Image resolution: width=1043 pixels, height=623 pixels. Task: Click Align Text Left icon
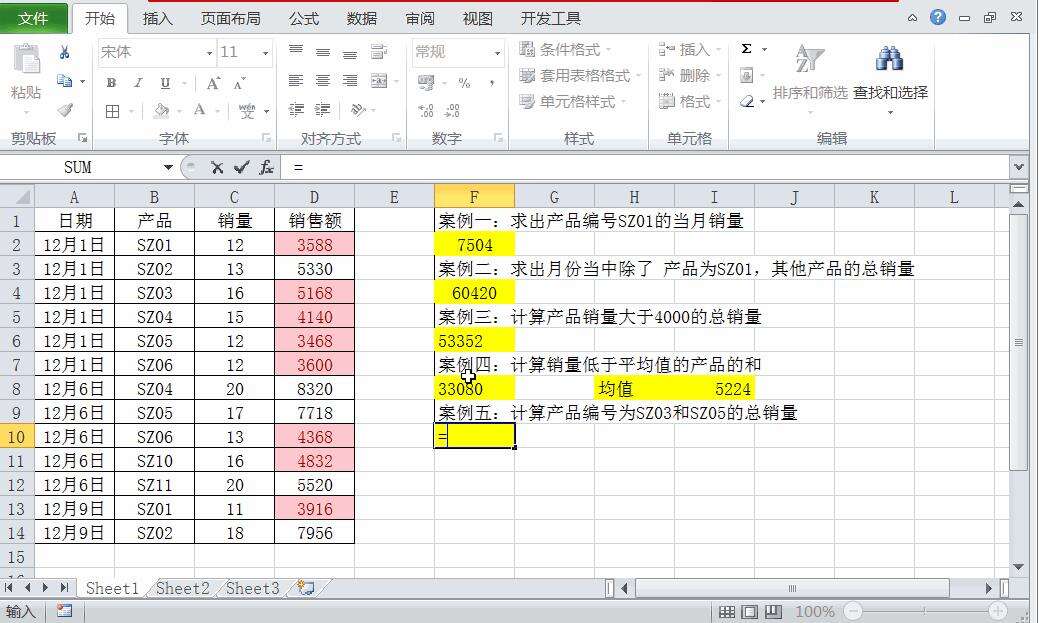click(296, 81)
